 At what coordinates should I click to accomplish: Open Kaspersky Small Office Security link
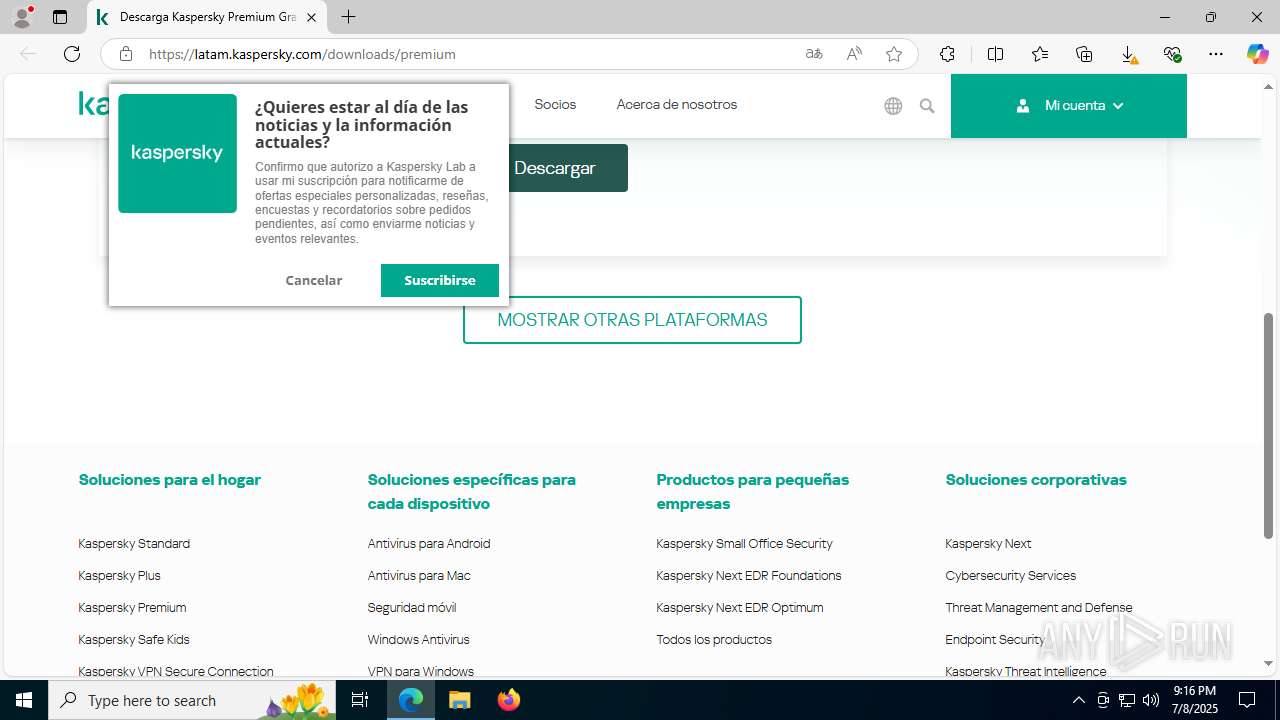744,544
